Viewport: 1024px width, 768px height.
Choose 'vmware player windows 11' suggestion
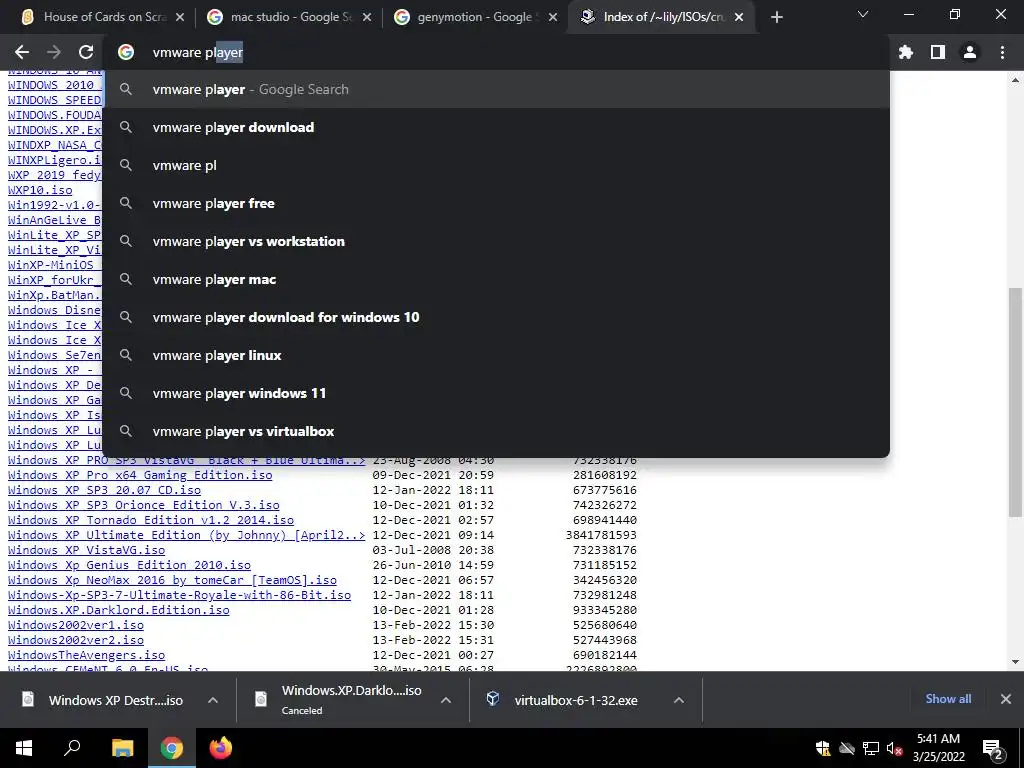(x=496, y=393)
